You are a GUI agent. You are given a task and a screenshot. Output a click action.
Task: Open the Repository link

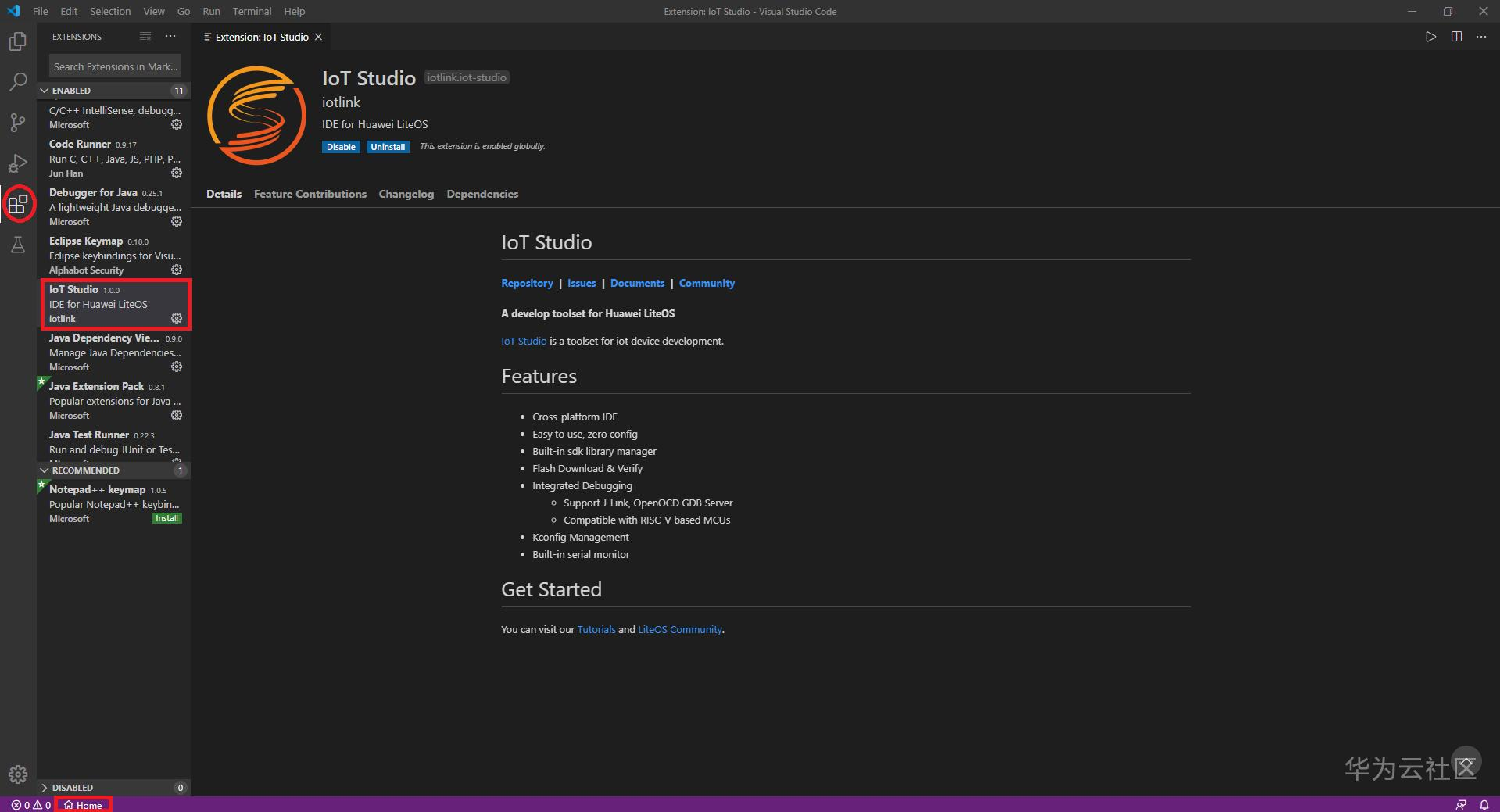coord(527,283)
